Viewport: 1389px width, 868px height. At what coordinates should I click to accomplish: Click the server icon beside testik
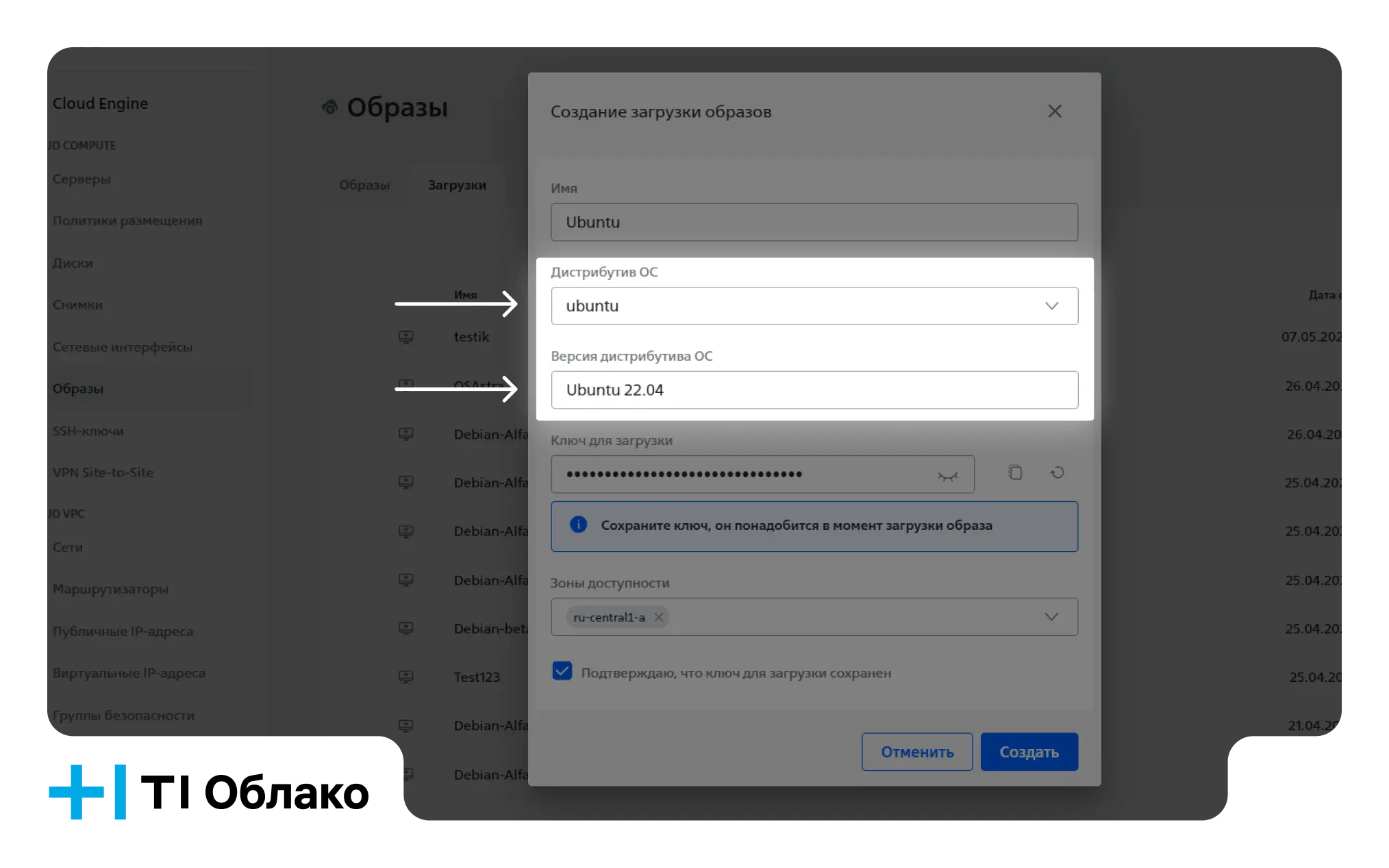(x=406, y=337)
